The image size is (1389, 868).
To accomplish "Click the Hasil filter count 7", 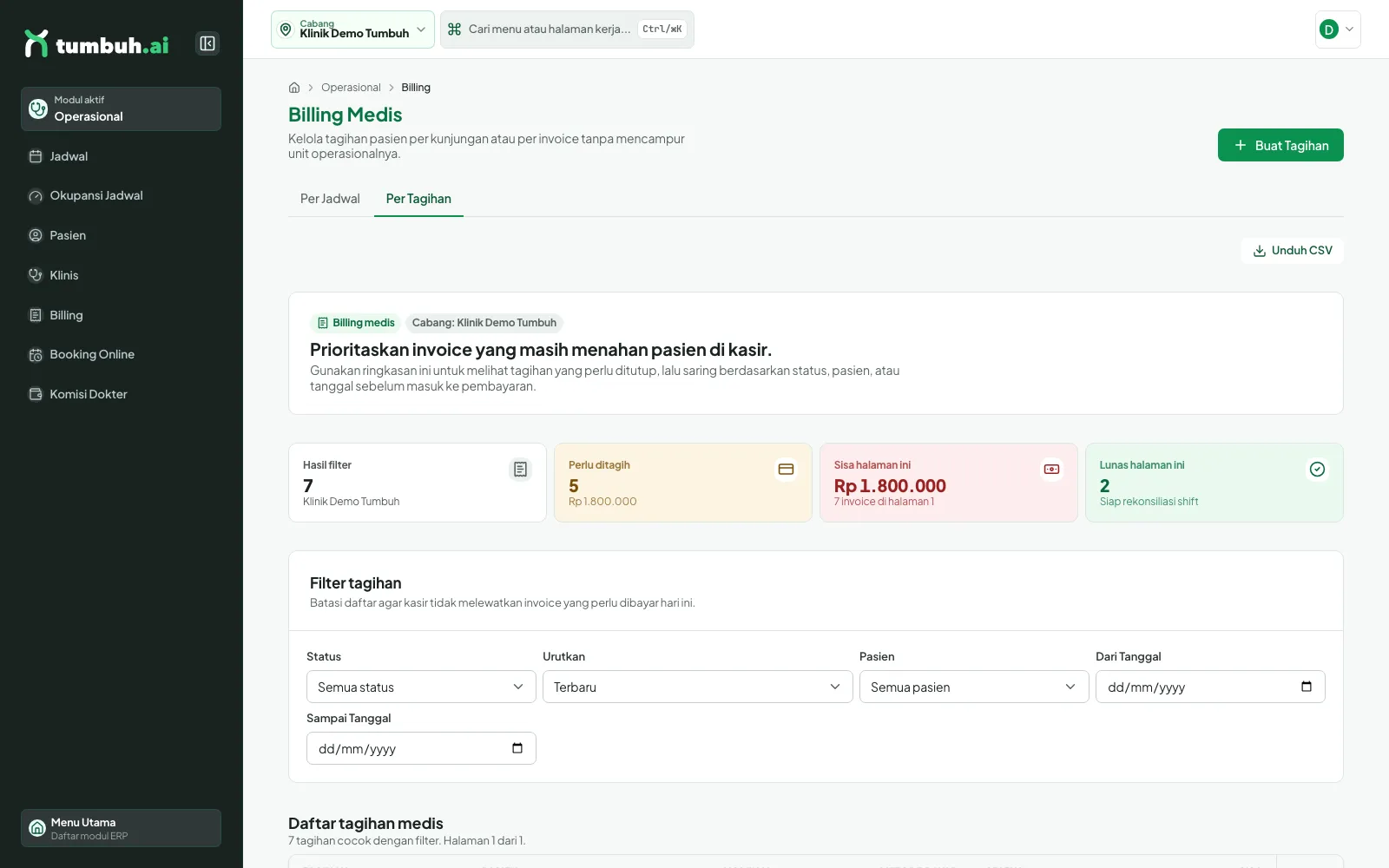I will pos(308,486).
